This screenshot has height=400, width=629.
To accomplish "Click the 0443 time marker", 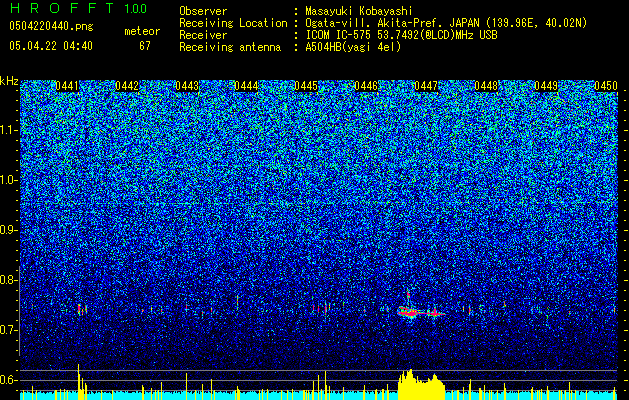I will pyautogui.click(x=187, y=86).
